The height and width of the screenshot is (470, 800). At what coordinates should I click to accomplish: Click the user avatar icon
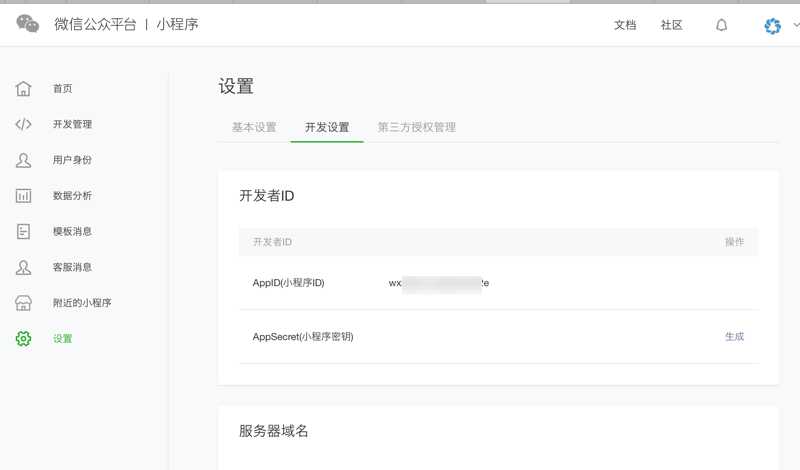772,26
